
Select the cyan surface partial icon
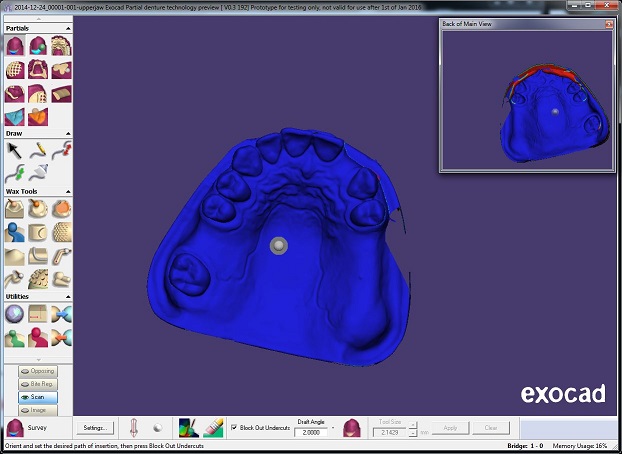pyautogui.click(x=15, y=117)
